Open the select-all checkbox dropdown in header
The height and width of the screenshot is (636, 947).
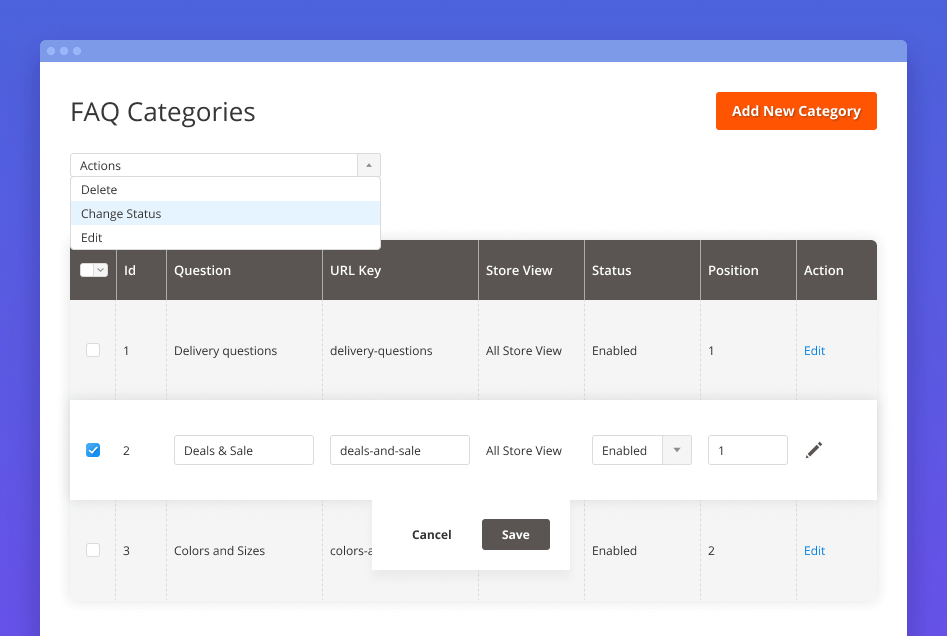pyautogui.click(x=101, y=270)
